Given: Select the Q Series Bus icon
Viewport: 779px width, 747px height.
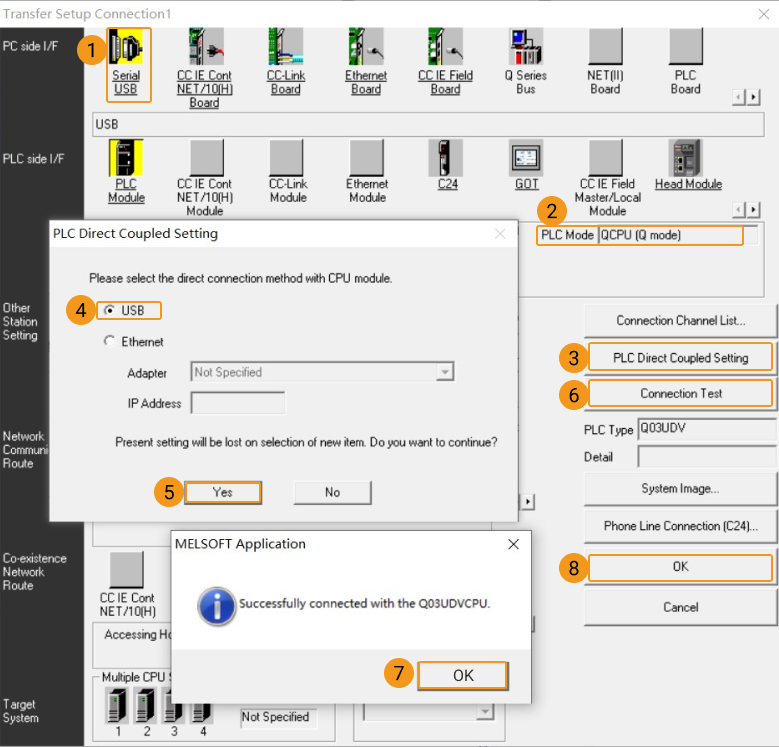Looking at the screenshot, I should 526,47.
